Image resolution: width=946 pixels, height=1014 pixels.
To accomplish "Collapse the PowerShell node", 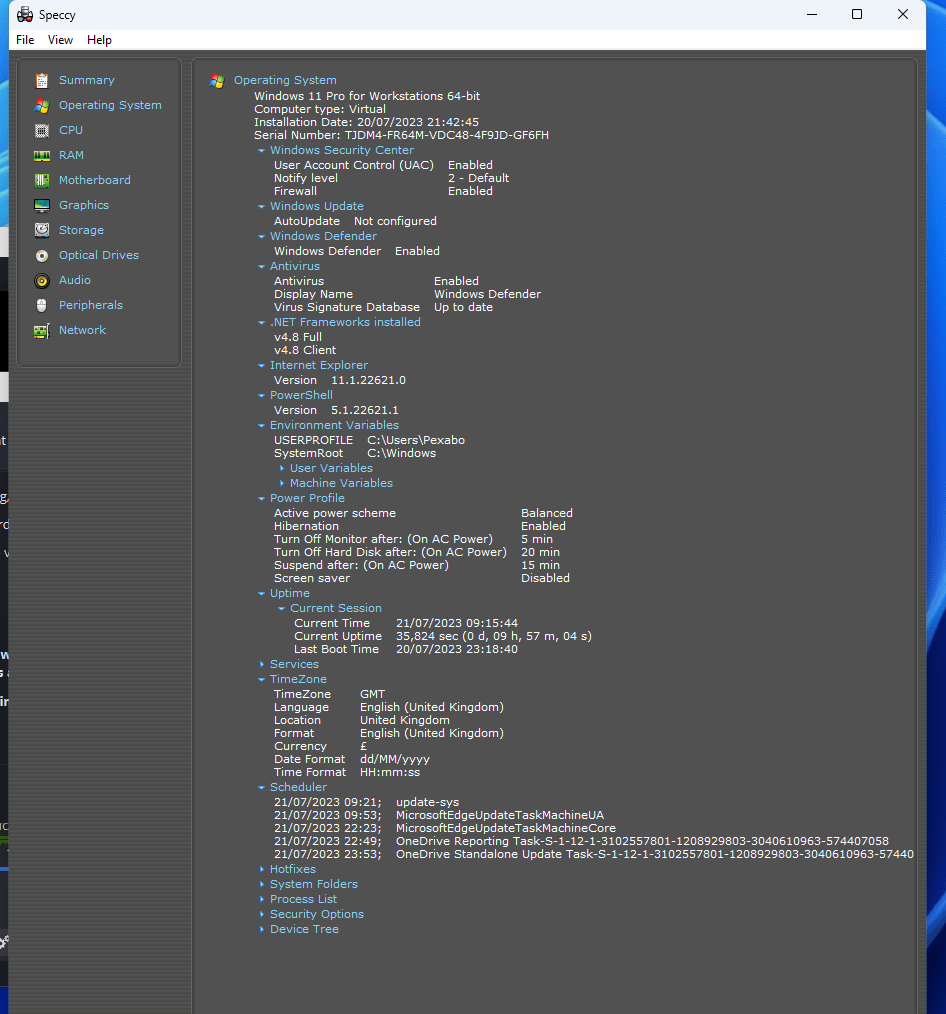I will 261,396.
